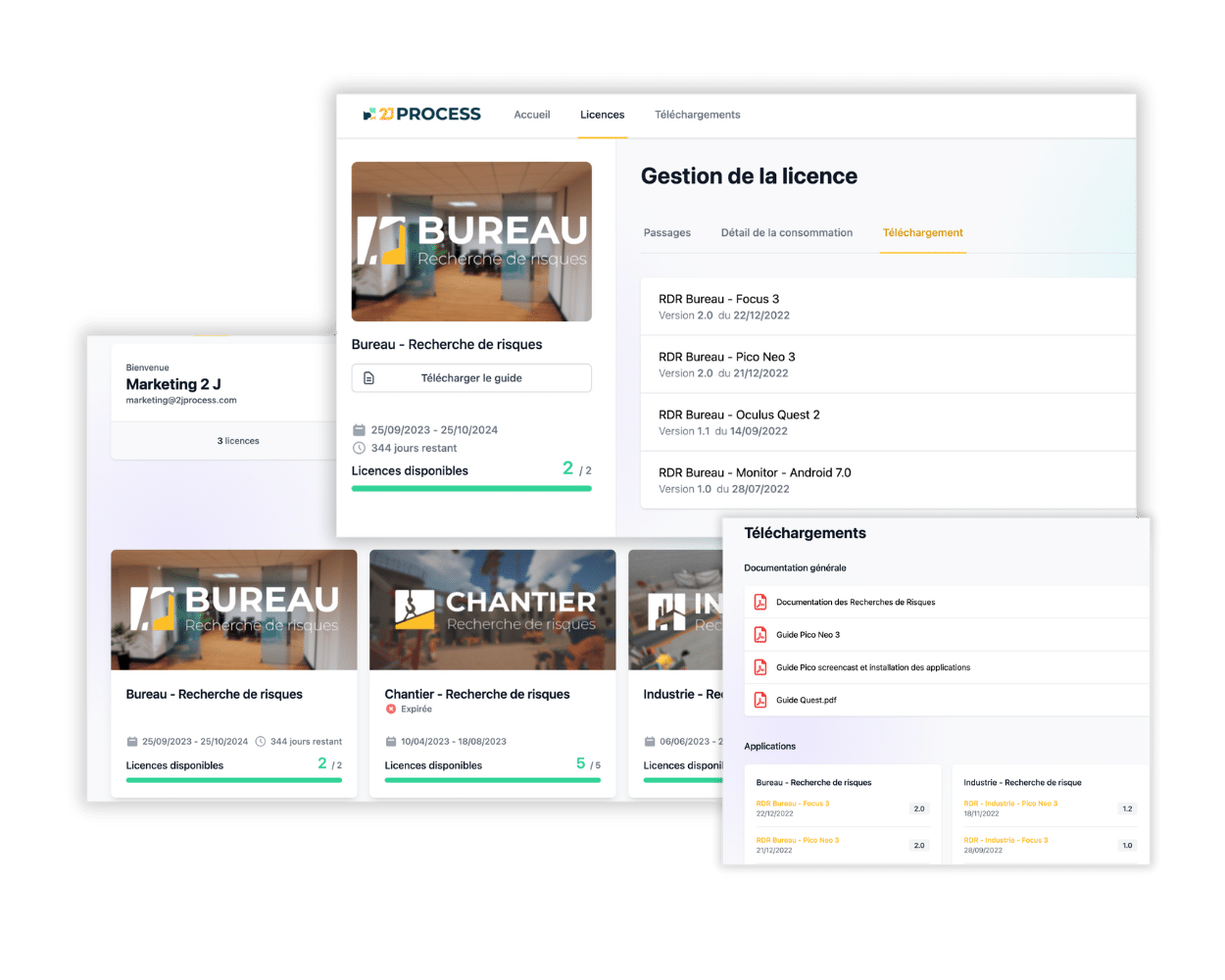Image resolution: width=1225 pixels, height=980 pixels.
Task: Click the 10/04/2023 - 18/08/2023 date range
Action: [x=454, y=742]
